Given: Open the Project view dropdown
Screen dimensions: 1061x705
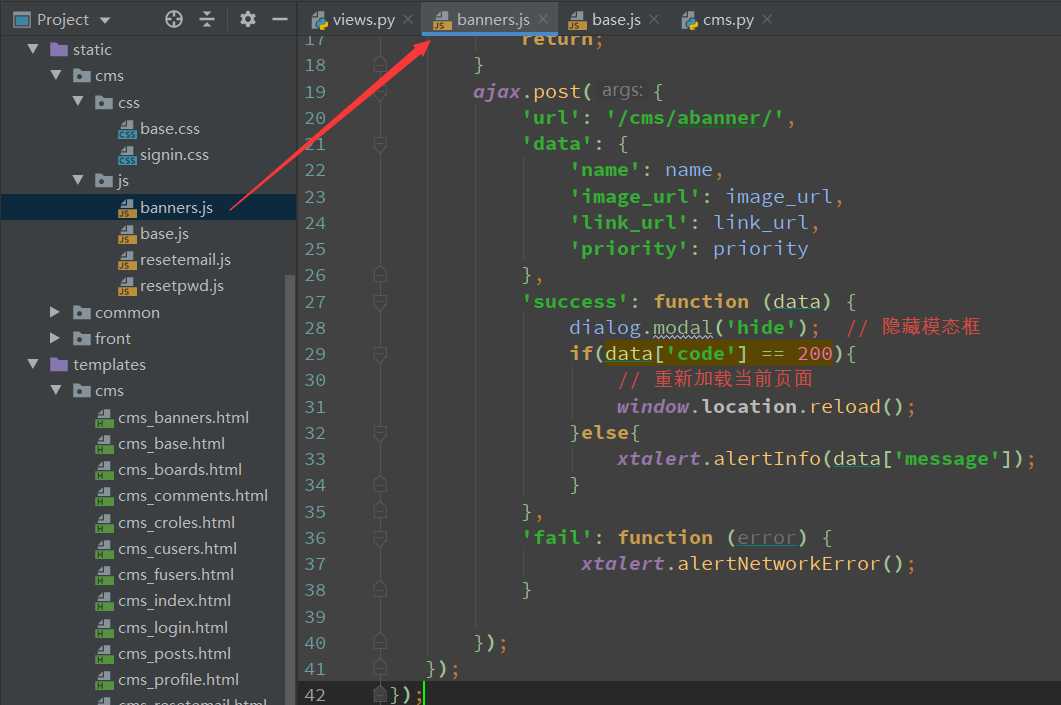Looking at the screenshot, I should [x=106, y=20].
